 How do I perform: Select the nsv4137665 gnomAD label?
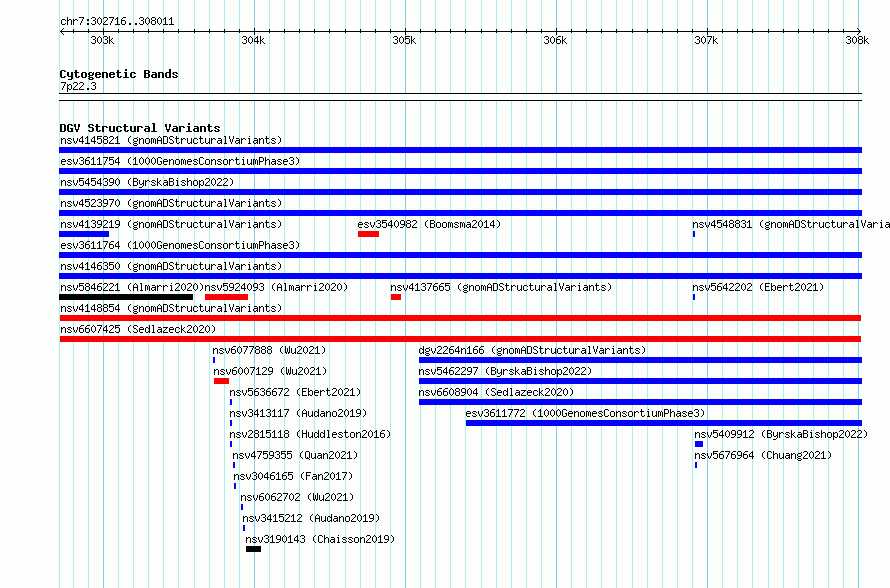(x=501, y=287)
